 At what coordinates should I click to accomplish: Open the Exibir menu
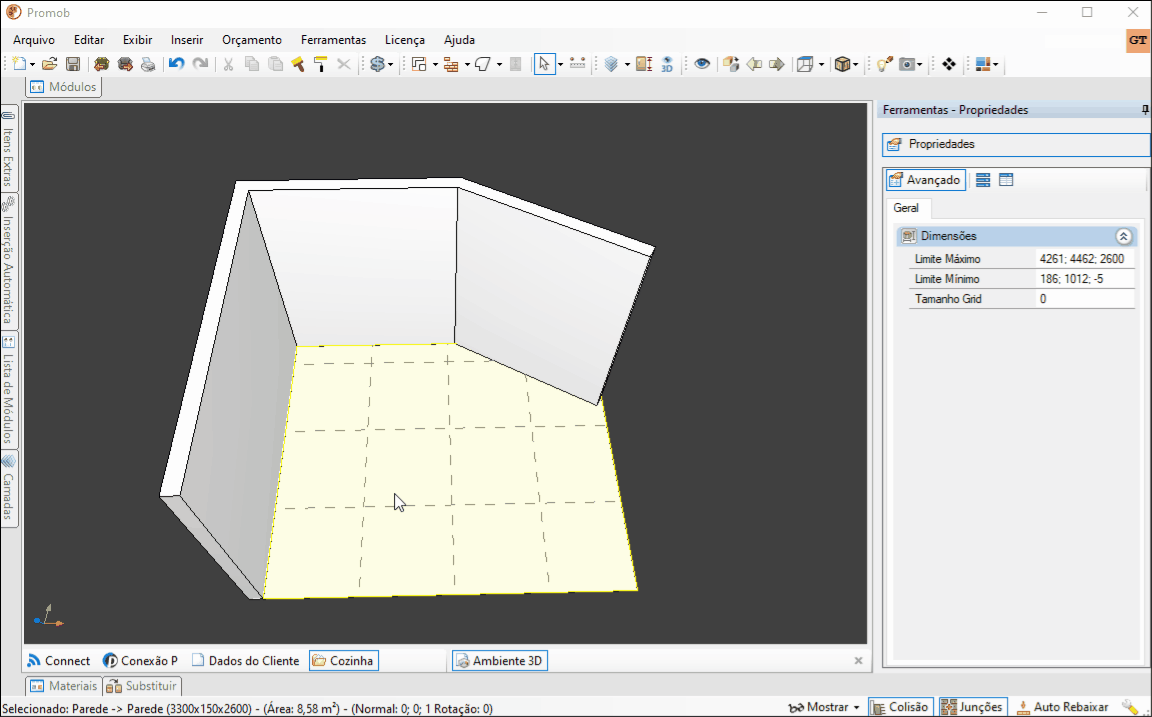point(137,40)
